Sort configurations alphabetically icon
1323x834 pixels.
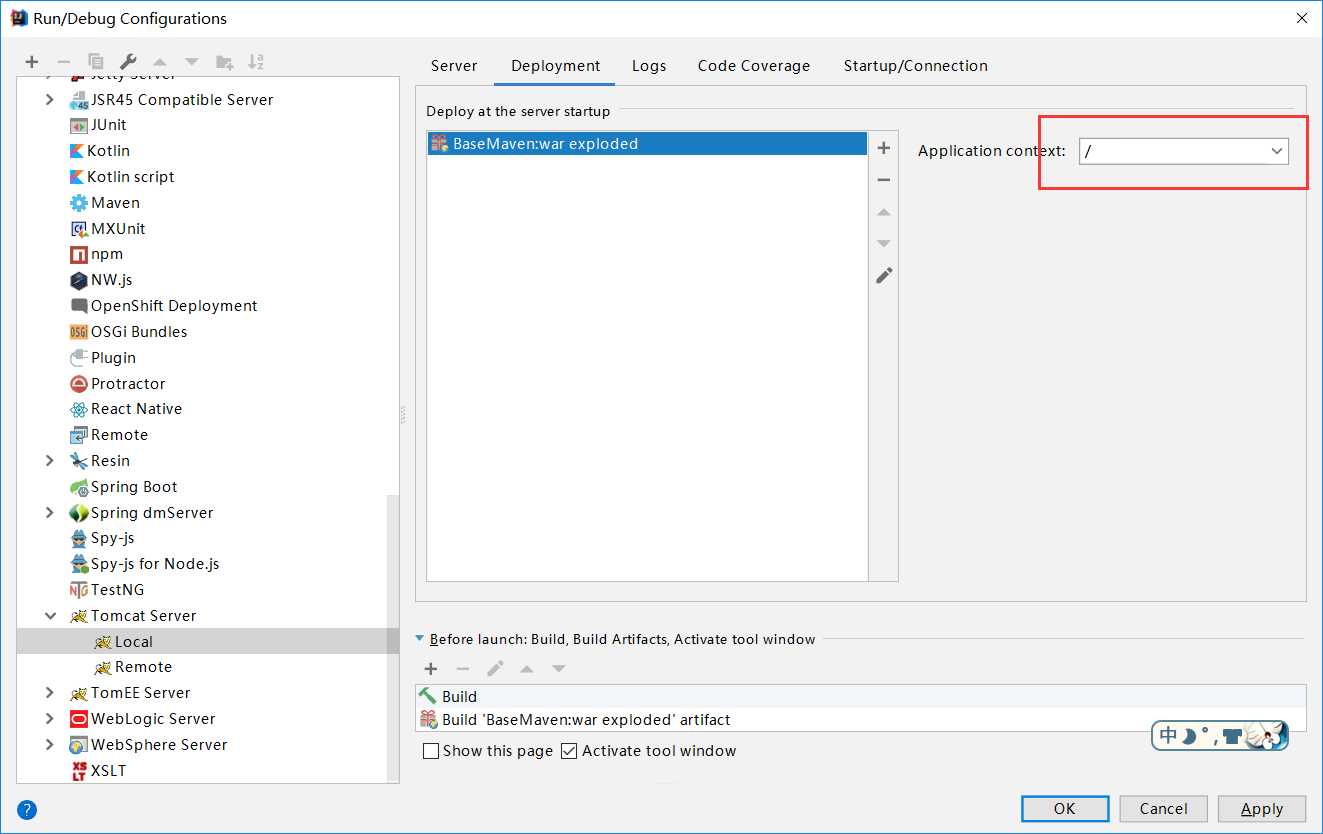pyautogui.click(x=256, y=62)
